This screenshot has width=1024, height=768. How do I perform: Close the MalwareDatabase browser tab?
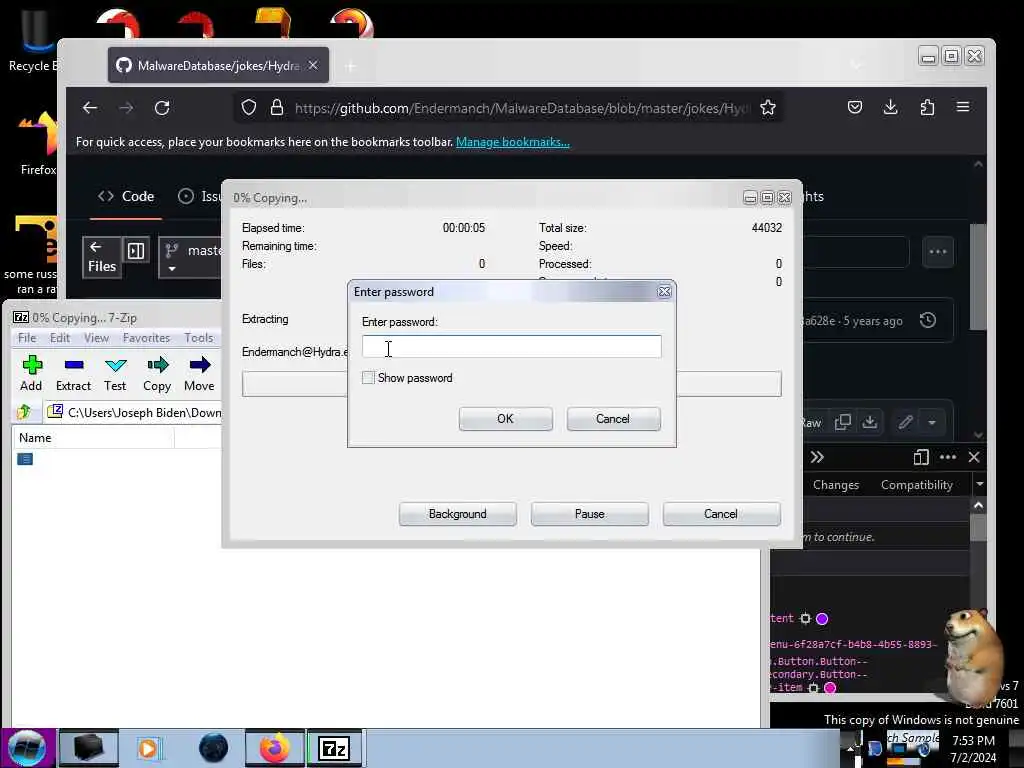tap(313, 65)
